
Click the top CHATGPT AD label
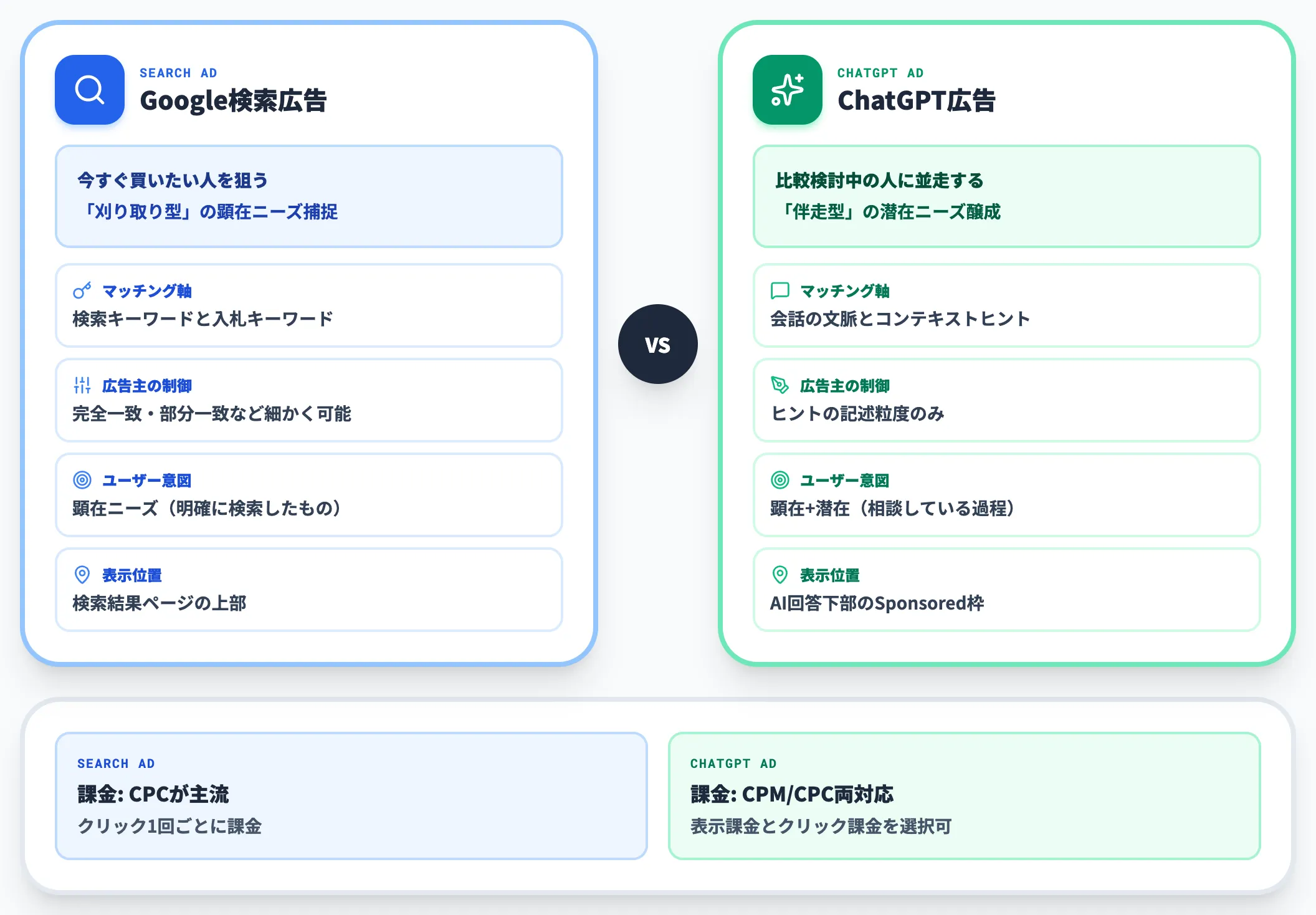880,73
